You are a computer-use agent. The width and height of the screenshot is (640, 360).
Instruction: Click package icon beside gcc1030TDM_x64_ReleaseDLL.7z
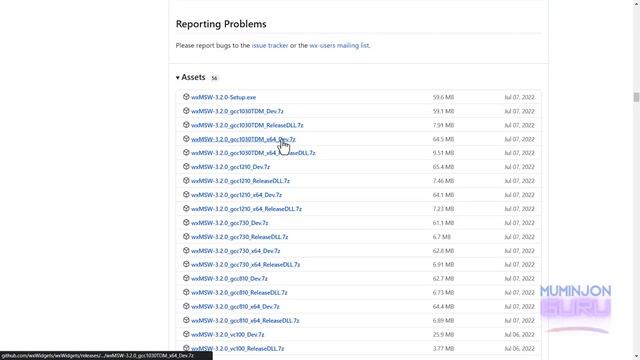point(186,153)
